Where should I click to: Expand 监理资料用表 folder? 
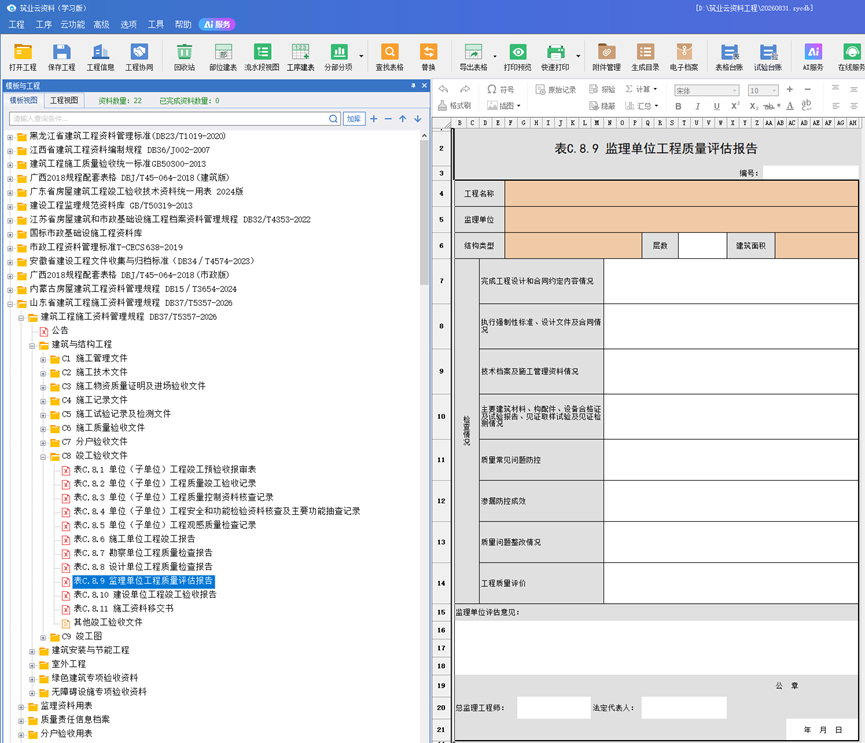tap(21, 707)
